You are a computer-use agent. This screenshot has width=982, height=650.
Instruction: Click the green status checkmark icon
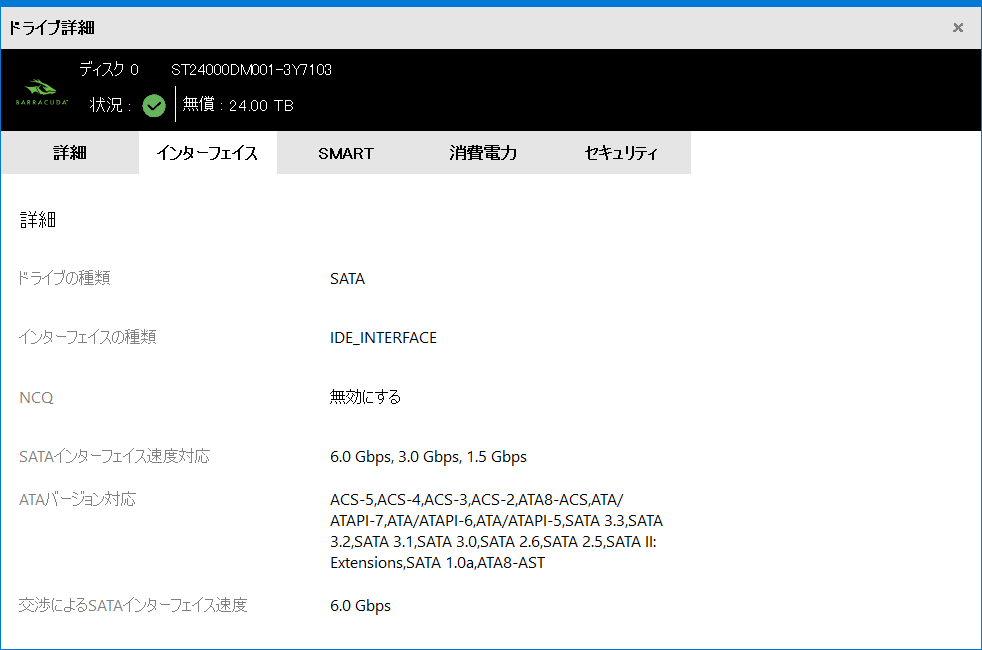click(x=154, y=105)
